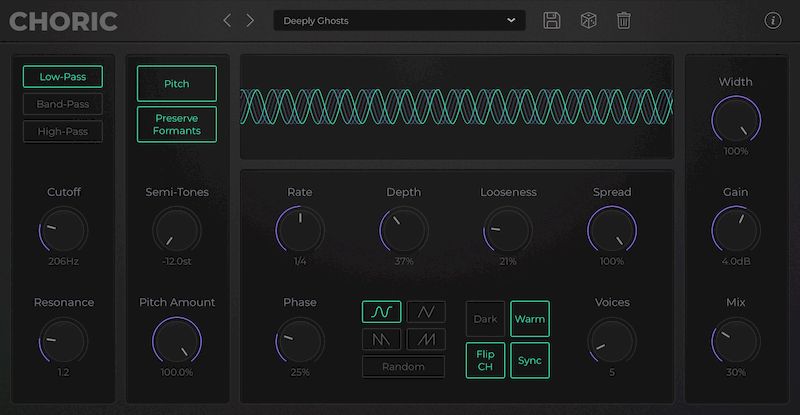Switch the filter type to High-Pass
Image resolution: width=800 pixels, height=415 pixels.
(x=63, y=131)
